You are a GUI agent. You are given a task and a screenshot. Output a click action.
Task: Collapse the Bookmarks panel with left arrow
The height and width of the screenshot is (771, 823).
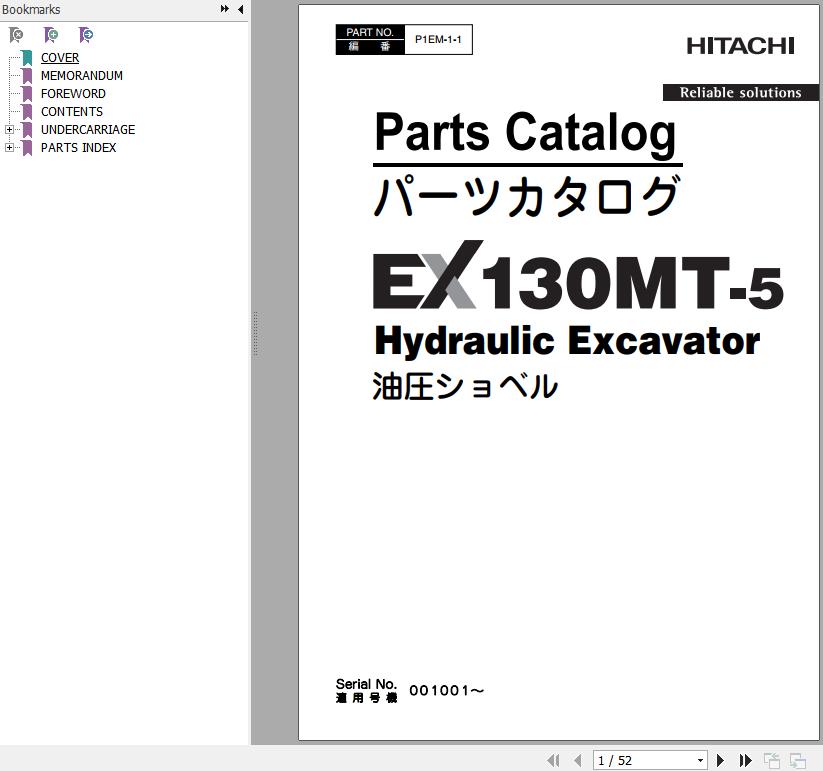coord(240,9)
